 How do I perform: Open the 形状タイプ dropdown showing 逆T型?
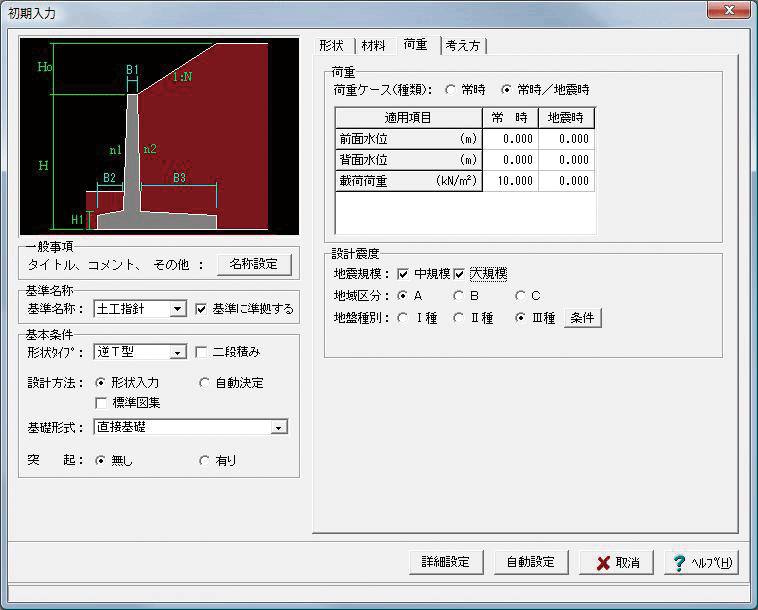(x=140, y=352)
